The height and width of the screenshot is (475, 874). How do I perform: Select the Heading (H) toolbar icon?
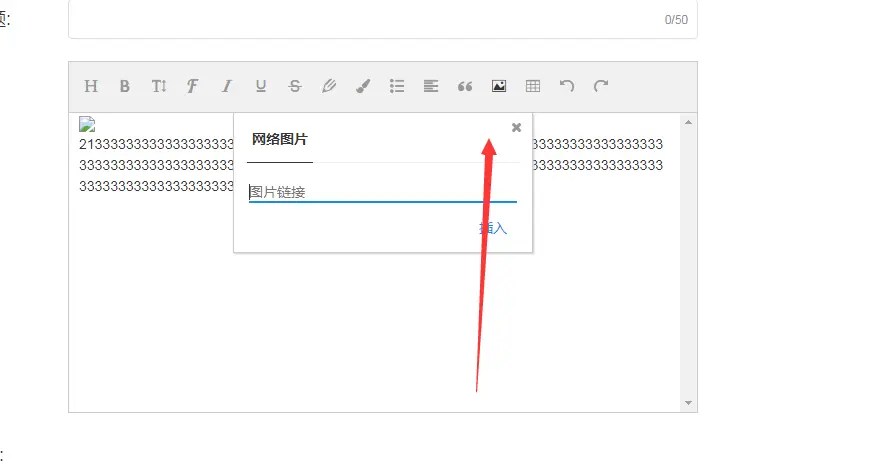point(91,86)
